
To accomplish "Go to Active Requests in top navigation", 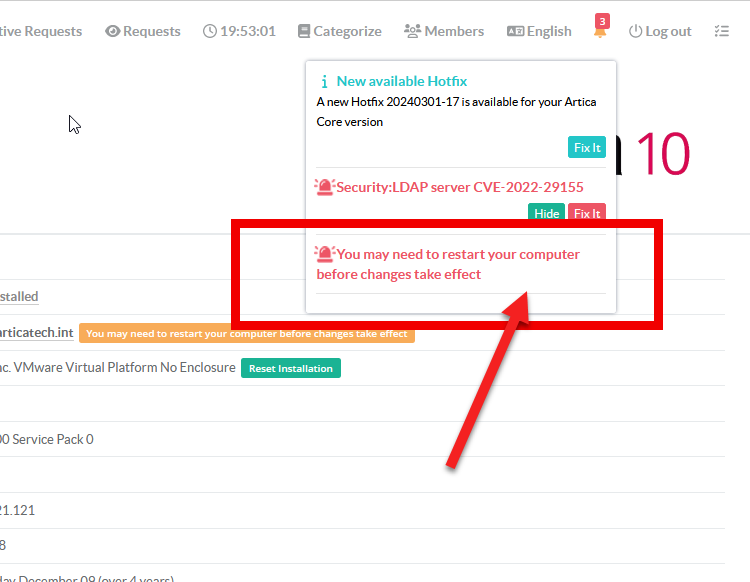I will pyautogui.click(x=40, y=31).
